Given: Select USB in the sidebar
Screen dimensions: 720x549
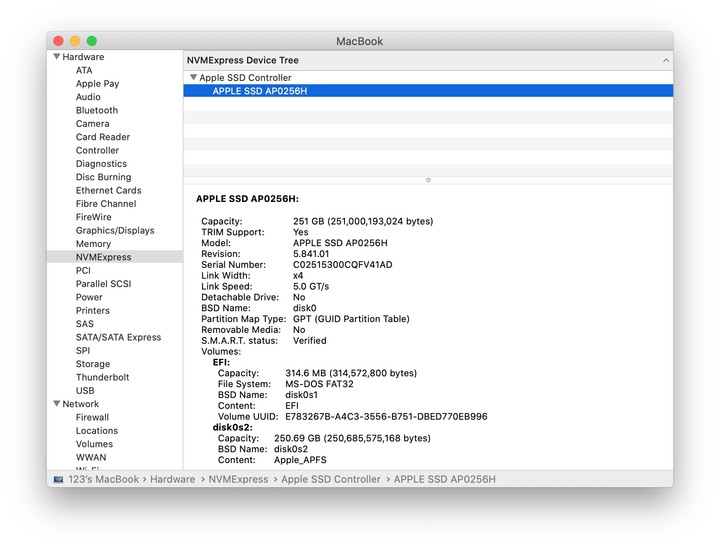Looking at the screenshot, I should click(x=85, y=391).
